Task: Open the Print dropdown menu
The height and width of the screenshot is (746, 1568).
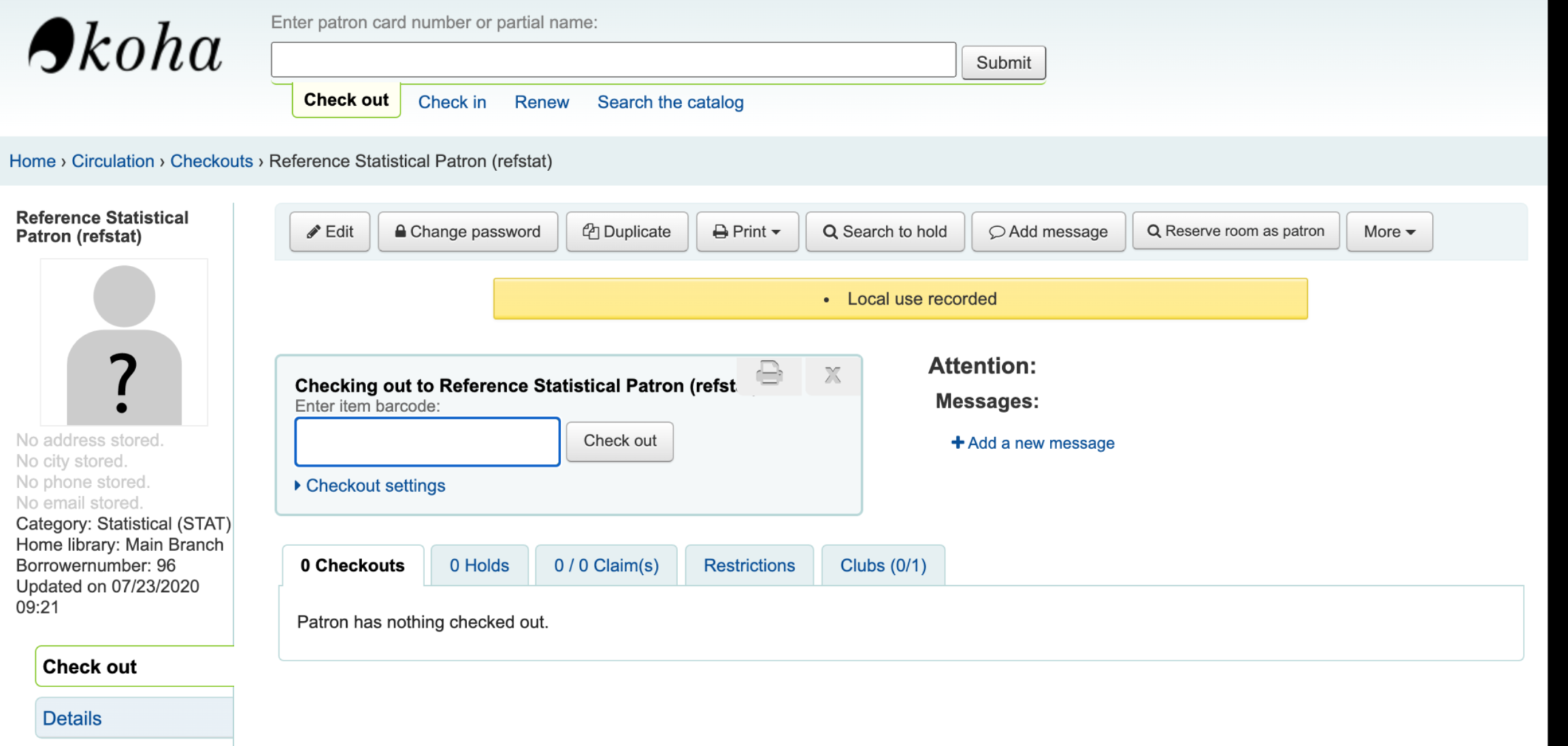Action: (x=747, y=231)
